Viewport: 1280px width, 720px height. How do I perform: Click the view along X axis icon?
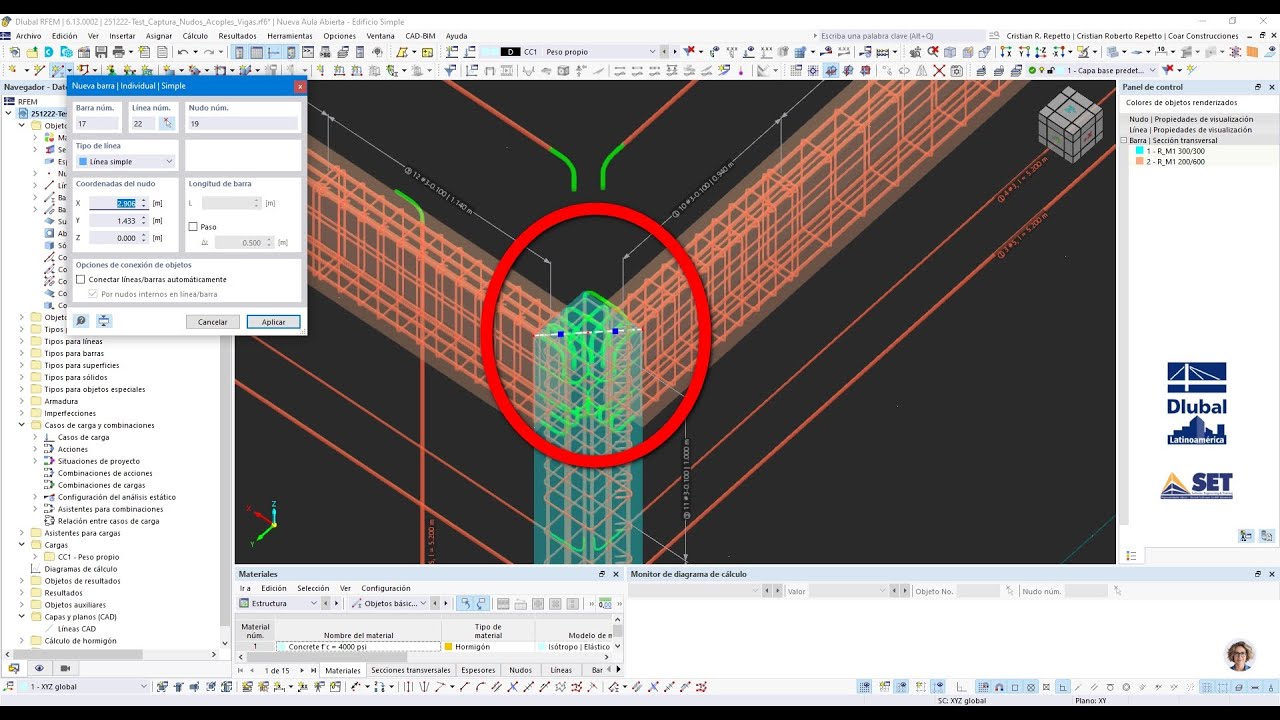[1006, 51]
